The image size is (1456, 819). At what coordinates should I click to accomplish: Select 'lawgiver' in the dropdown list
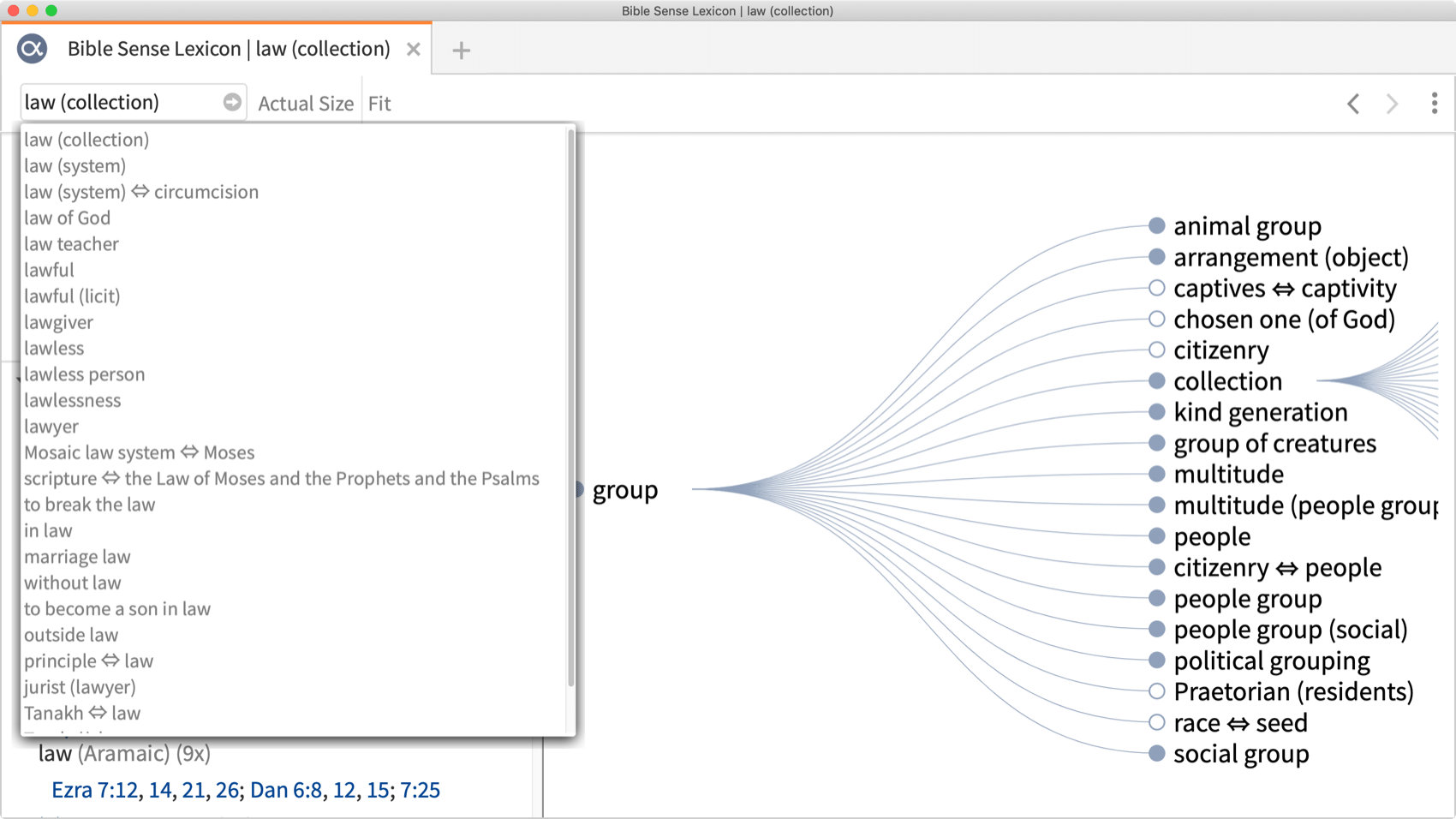(x=58, y=322)
